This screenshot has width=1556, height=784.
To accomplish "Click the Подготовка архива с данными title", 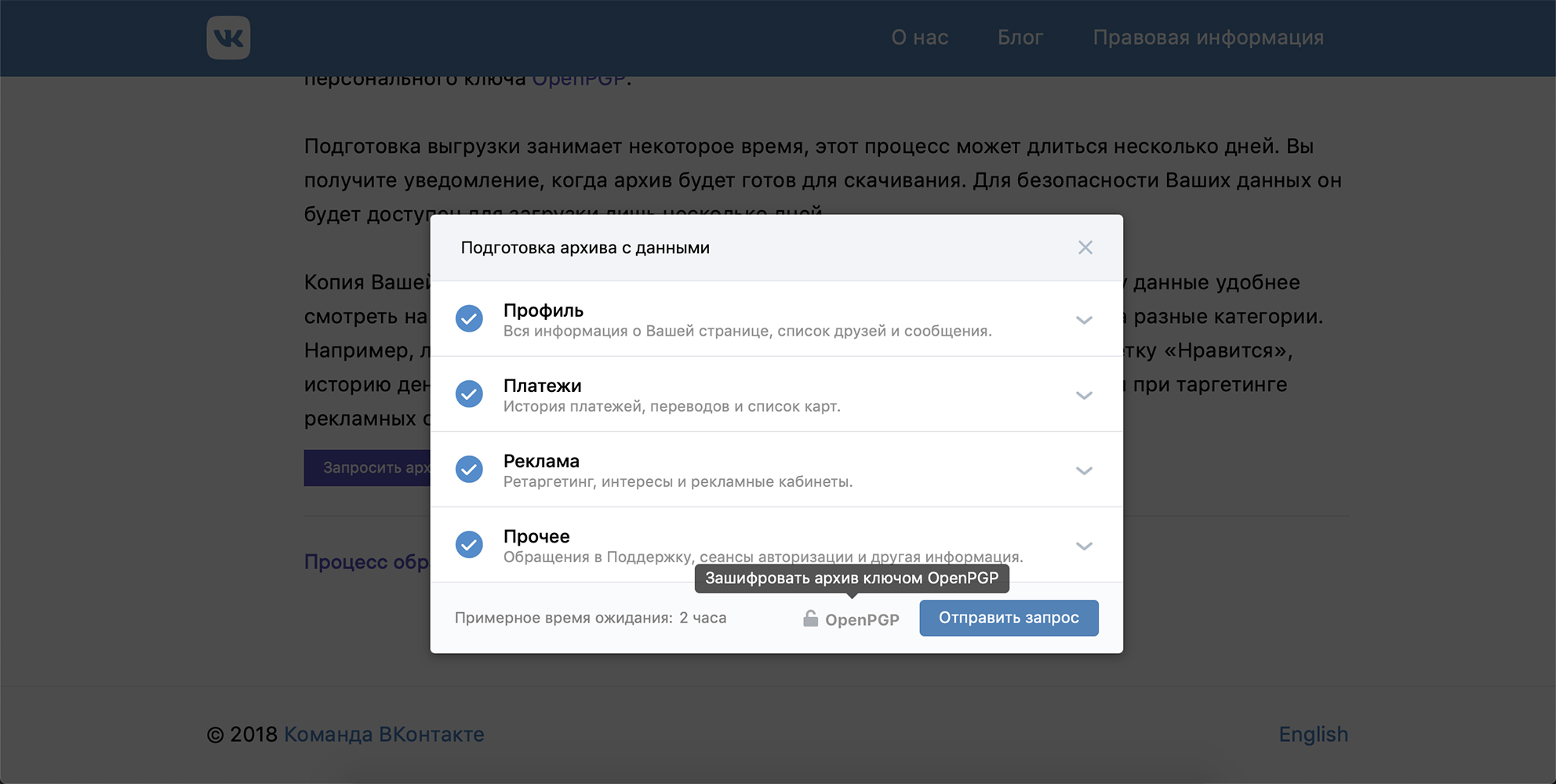I will pos(585,248).
